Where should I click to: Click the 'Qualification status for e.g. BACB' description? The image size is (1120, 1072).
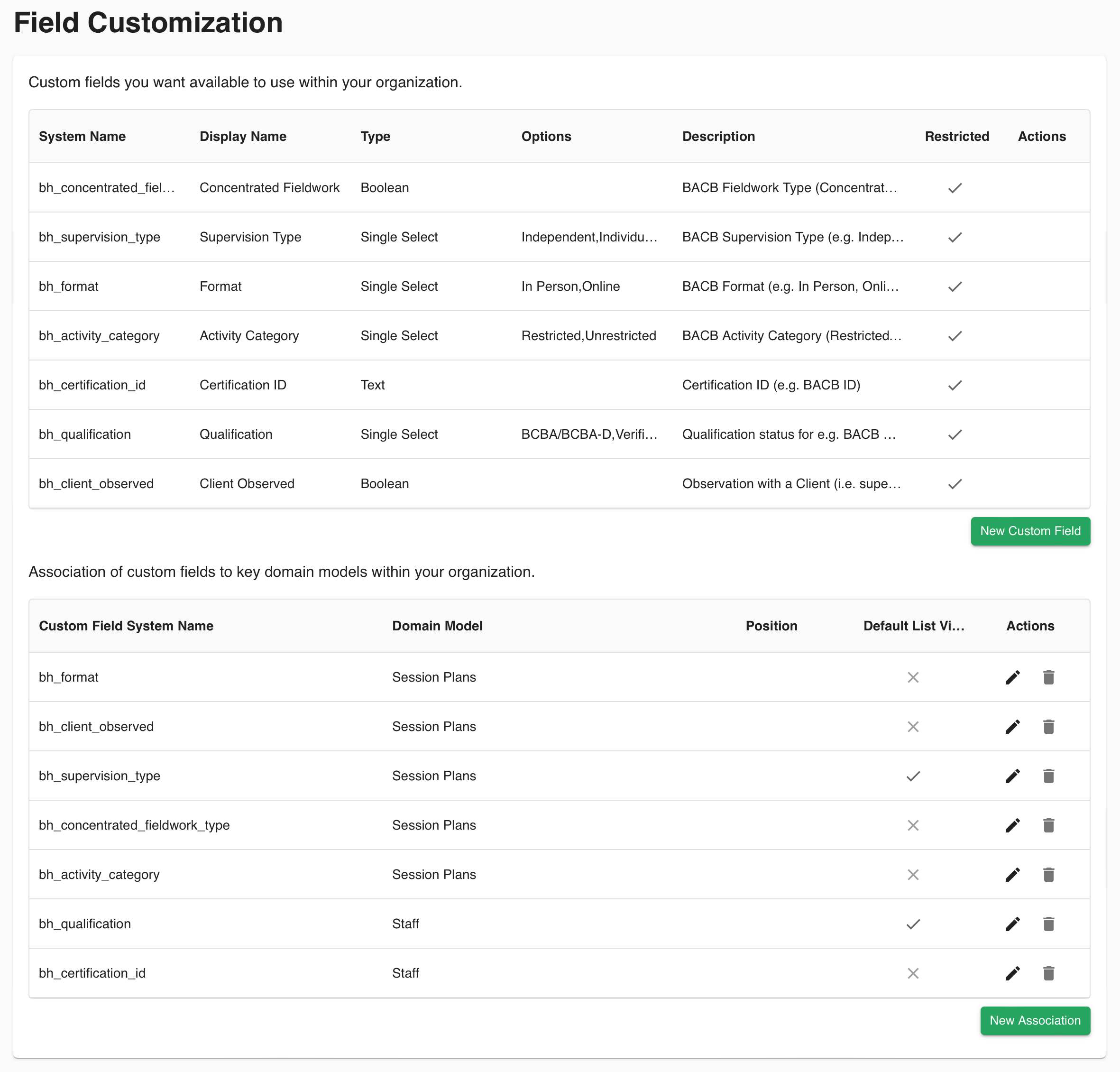pyautogui.click(x=789, y=434)
